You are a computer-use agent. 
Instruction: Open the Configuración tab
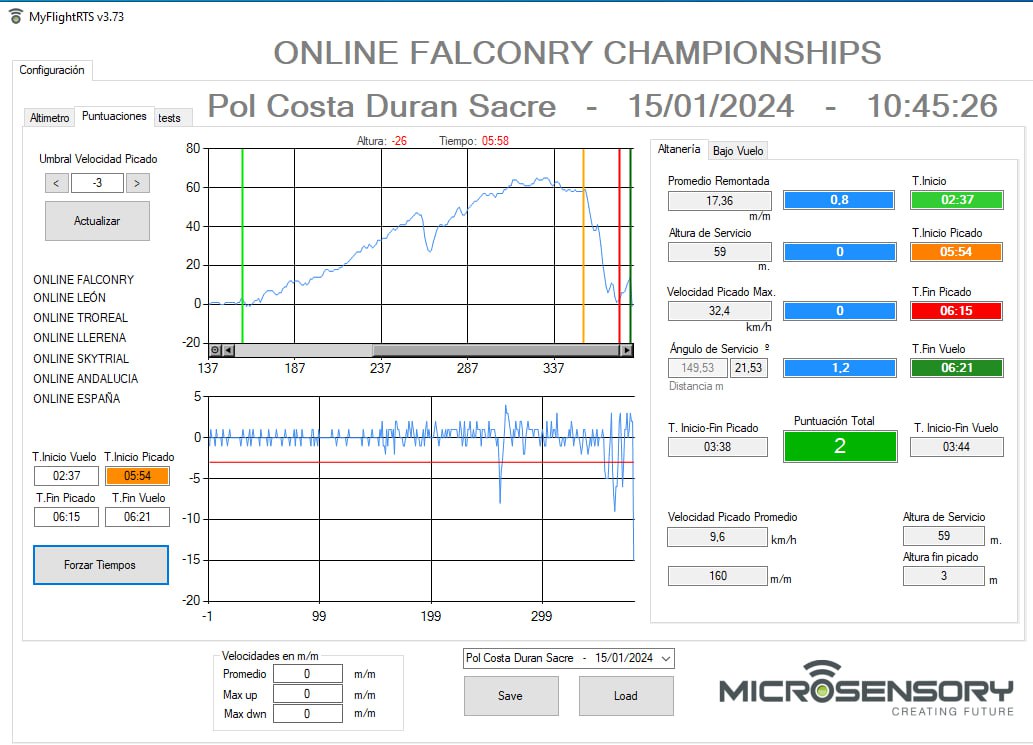(x=52, y=70)
